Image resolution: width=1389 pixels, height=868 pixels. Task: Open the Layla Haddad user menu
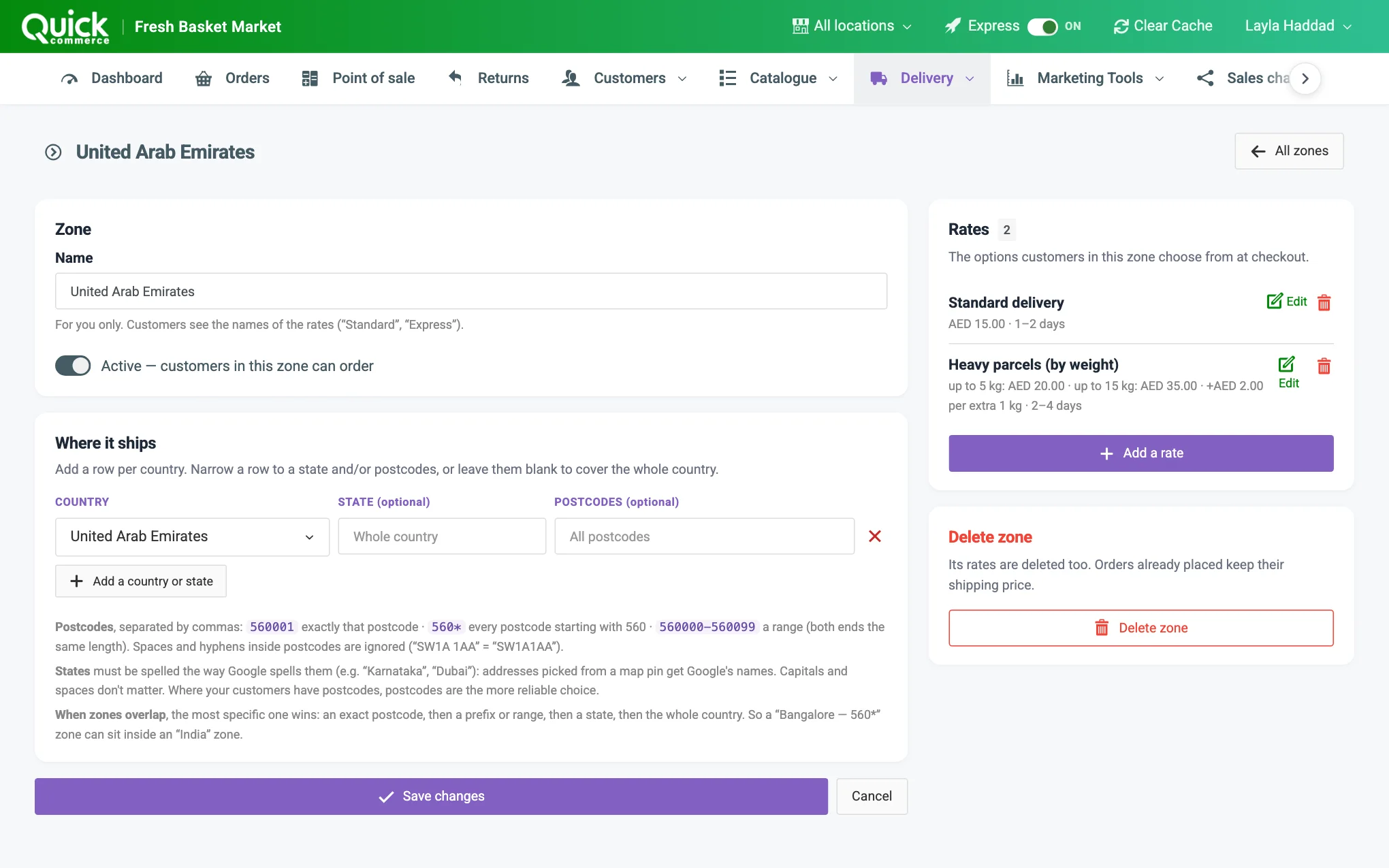[1298, 26]
